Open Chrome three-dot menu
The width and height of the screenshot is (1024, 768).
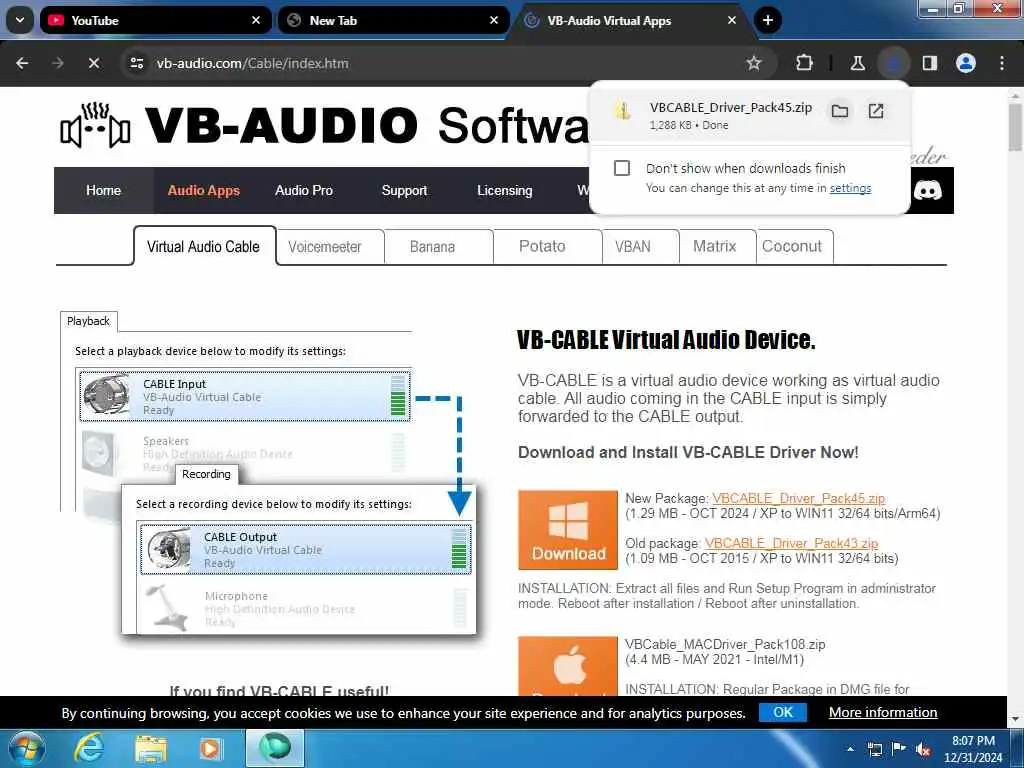coord(1002,63)
